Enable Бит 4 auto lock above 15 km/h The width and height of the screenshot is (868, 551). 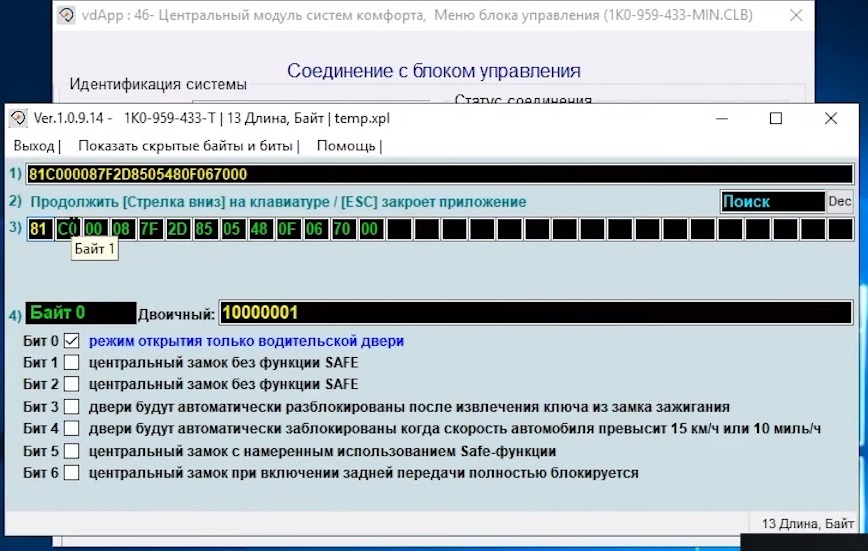point(71,429)
